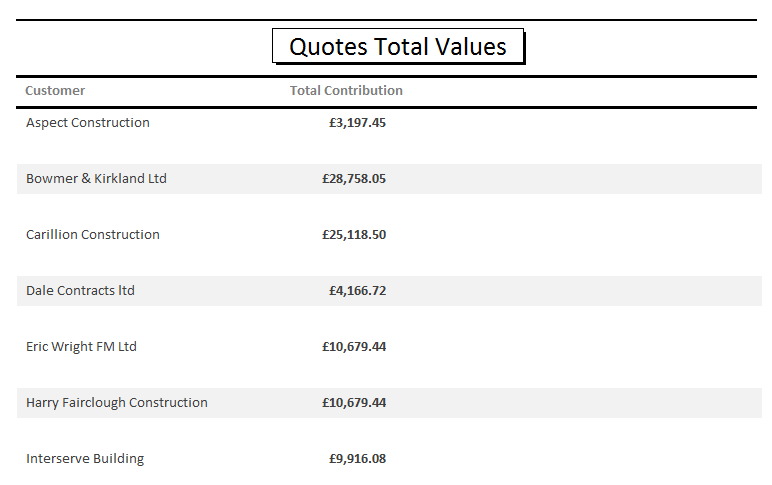Select the Bowmer & Kirkland Ltd row
The width and height of the screenshot is (772, 485).
pos(389,179)
